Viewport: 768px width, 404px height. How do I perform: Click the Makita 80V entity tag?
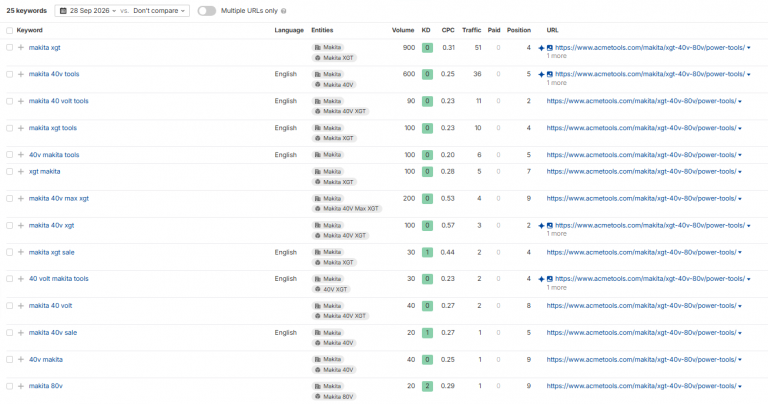(334, 397)
